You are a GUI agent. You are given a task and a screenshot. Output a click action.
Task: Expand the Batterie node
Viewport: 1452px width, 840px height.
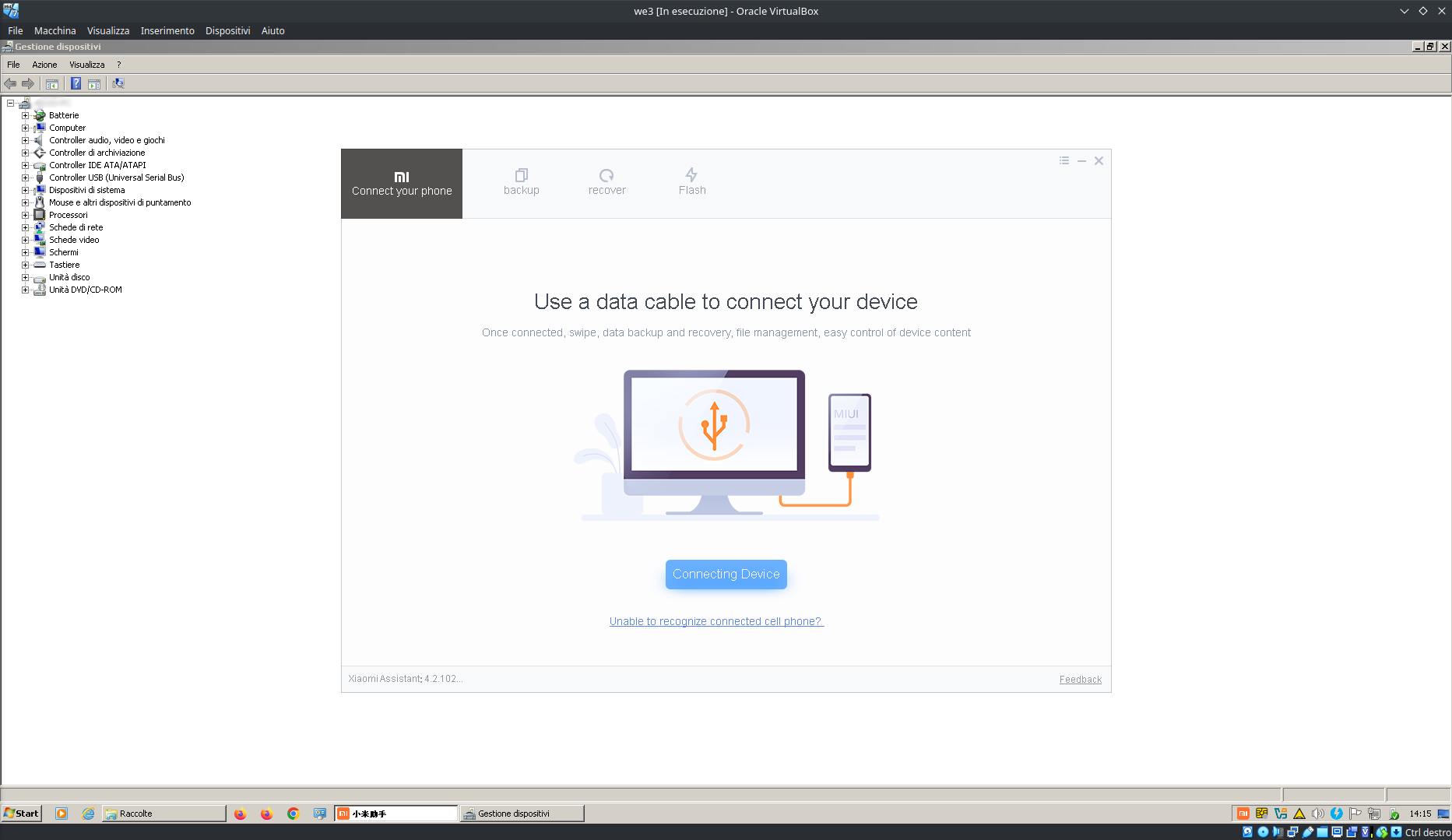tap(25, 115)
